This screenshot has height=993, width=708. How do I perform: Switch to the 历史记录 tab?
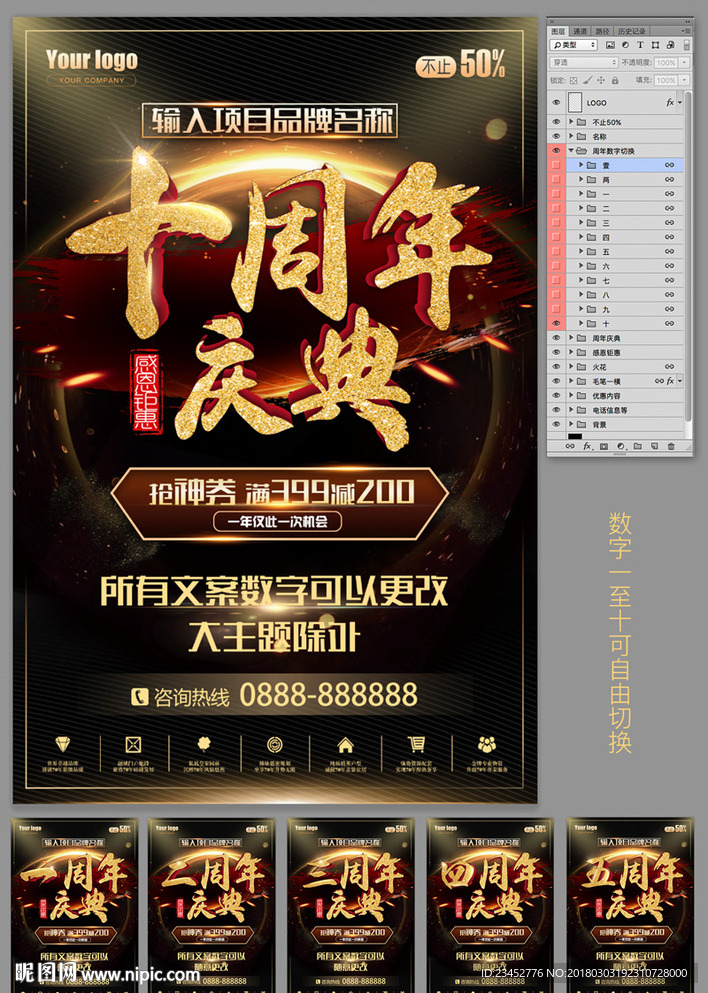pyautogui.click(x=632, y=31)
